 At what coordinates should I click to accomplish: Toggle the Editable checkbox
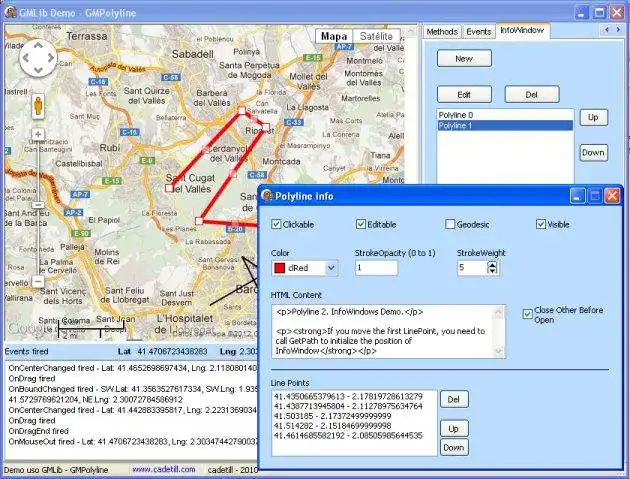point(361,224)
